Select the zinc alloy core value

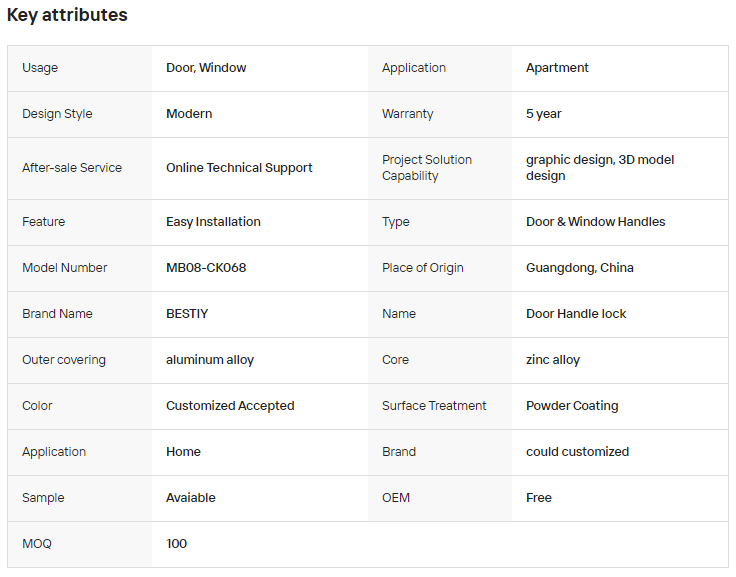point(553,360)
